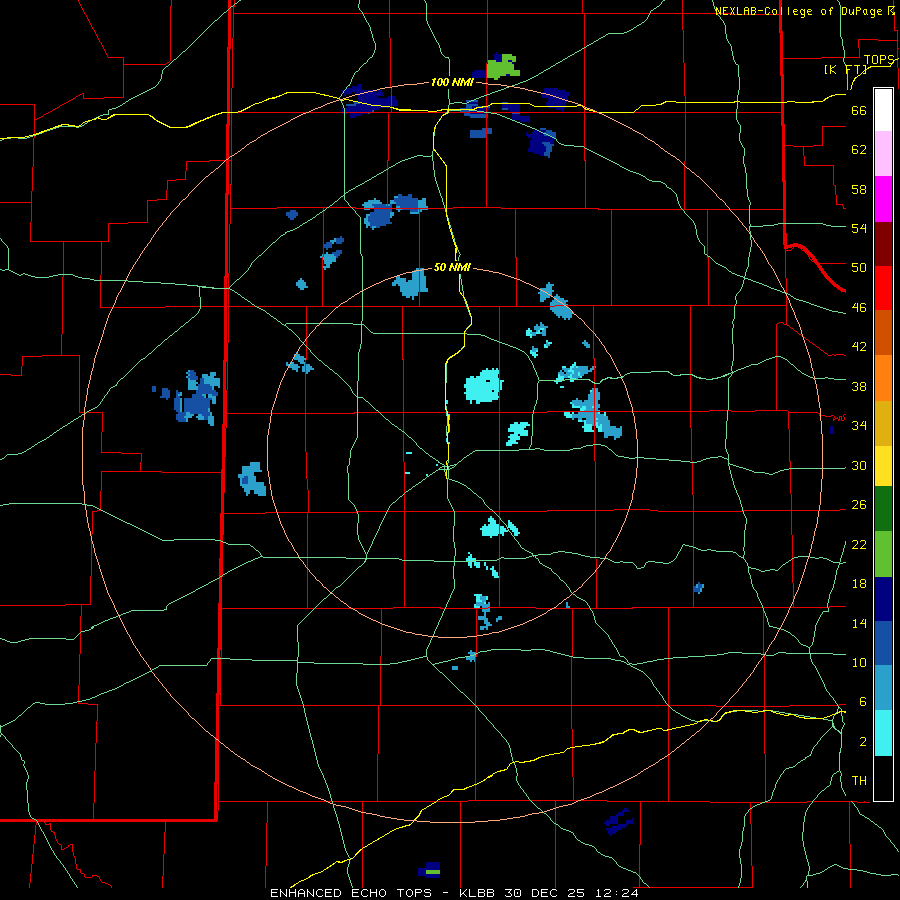Select the dark green legend swatch
This screenshot has width=900, height=900.
(x=883, y=509)
